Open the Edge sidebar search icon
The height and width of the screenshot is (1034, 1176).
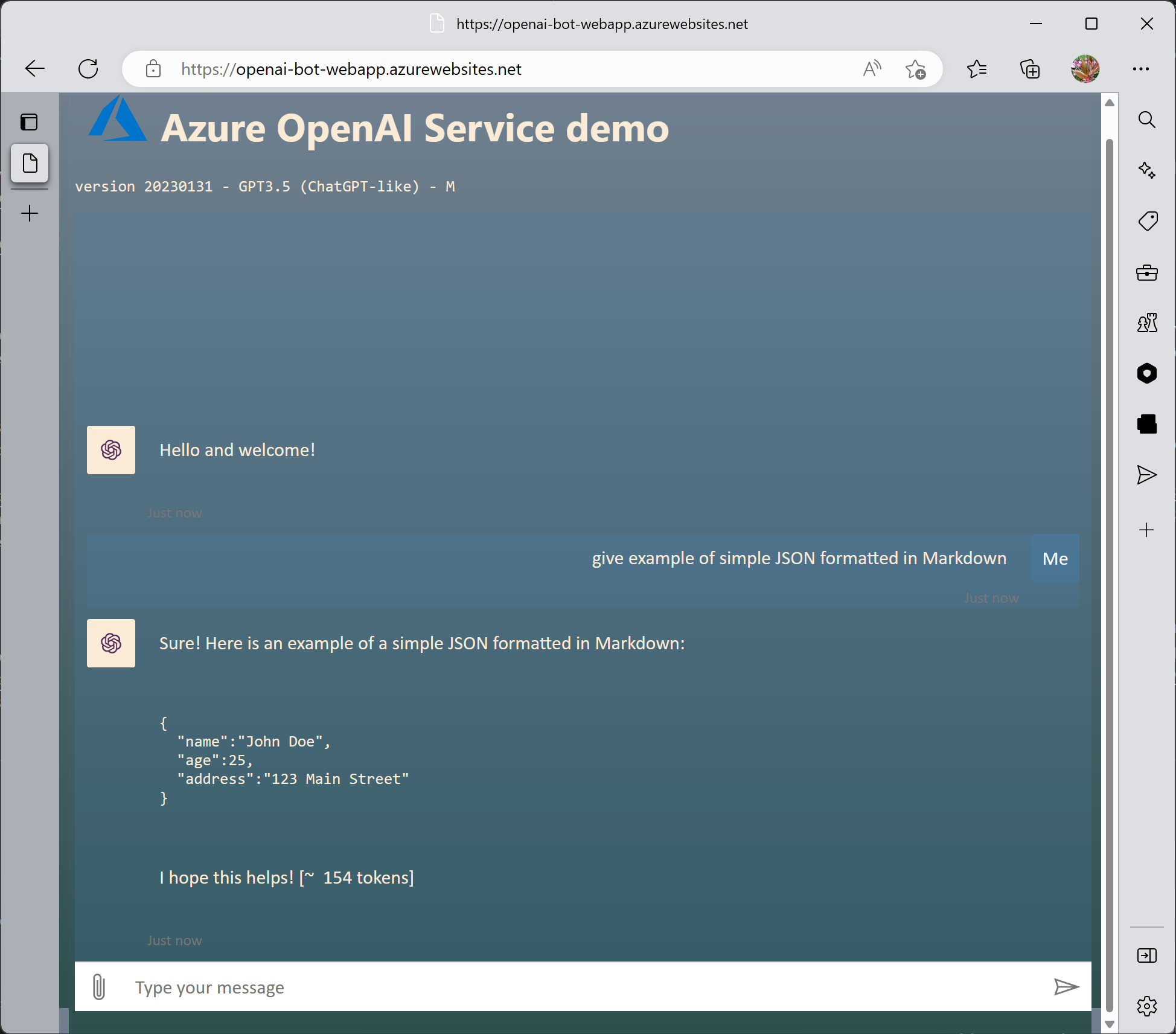[1146, 120]
